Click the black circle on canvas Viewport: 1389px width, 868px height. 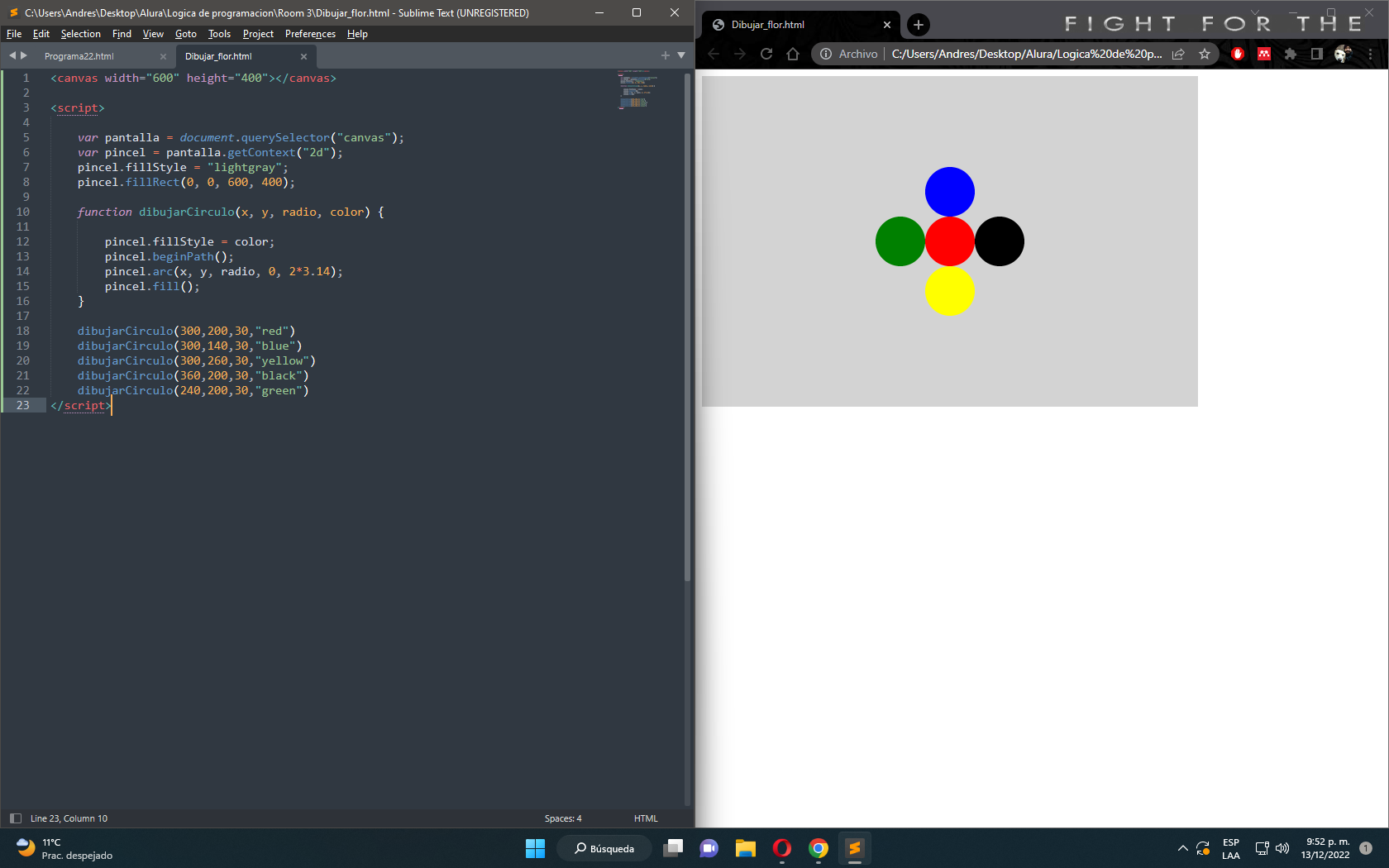coord(1000,241)
